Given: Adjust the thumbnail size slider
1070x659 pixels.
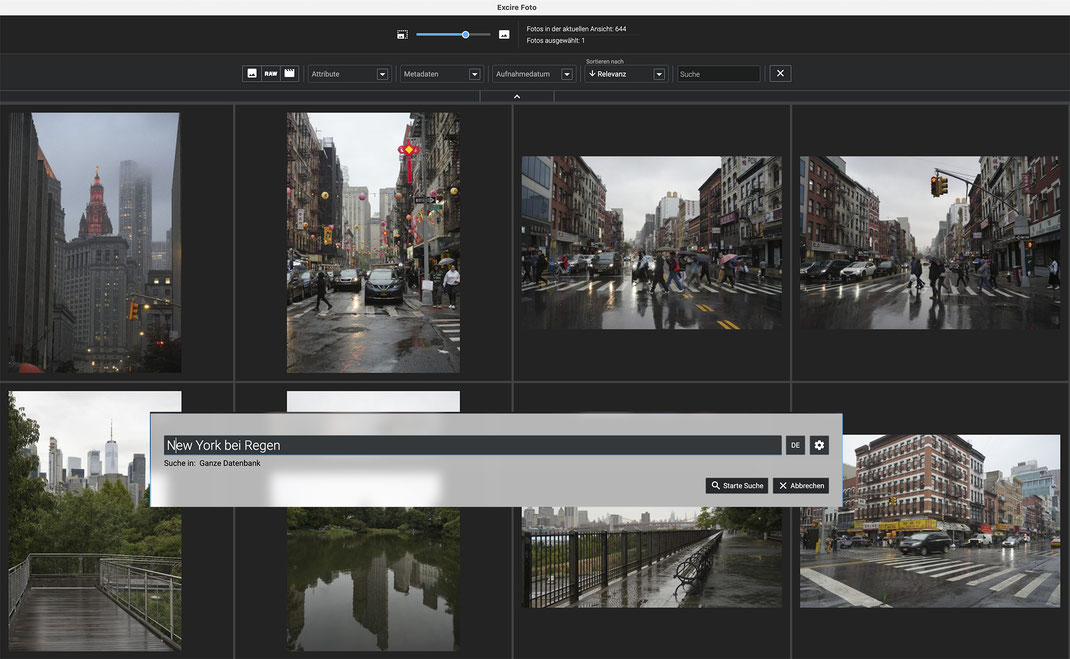Looking at the screenshot, I should [x=465, y=34].
